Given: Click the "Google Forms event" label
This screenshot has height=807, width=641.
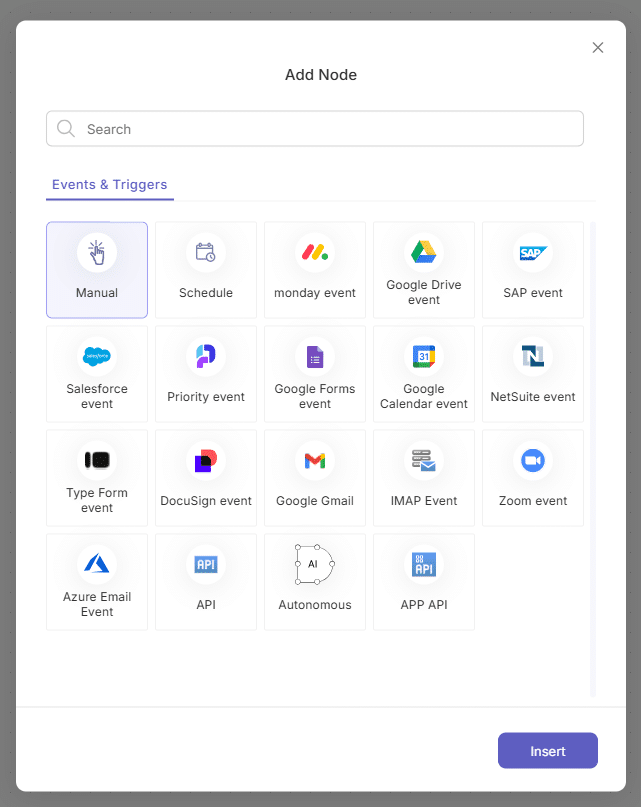Looking at the screenshot, I should click(315, 396).
